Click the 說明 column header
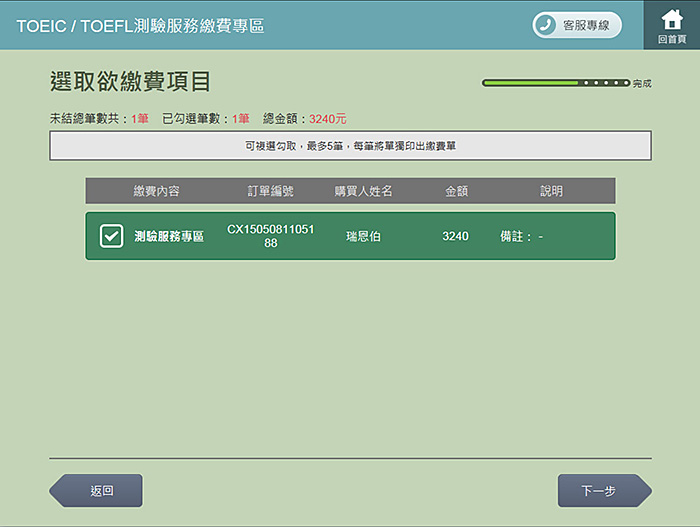This screenshot has width=700, height=527. pos(551,191)
